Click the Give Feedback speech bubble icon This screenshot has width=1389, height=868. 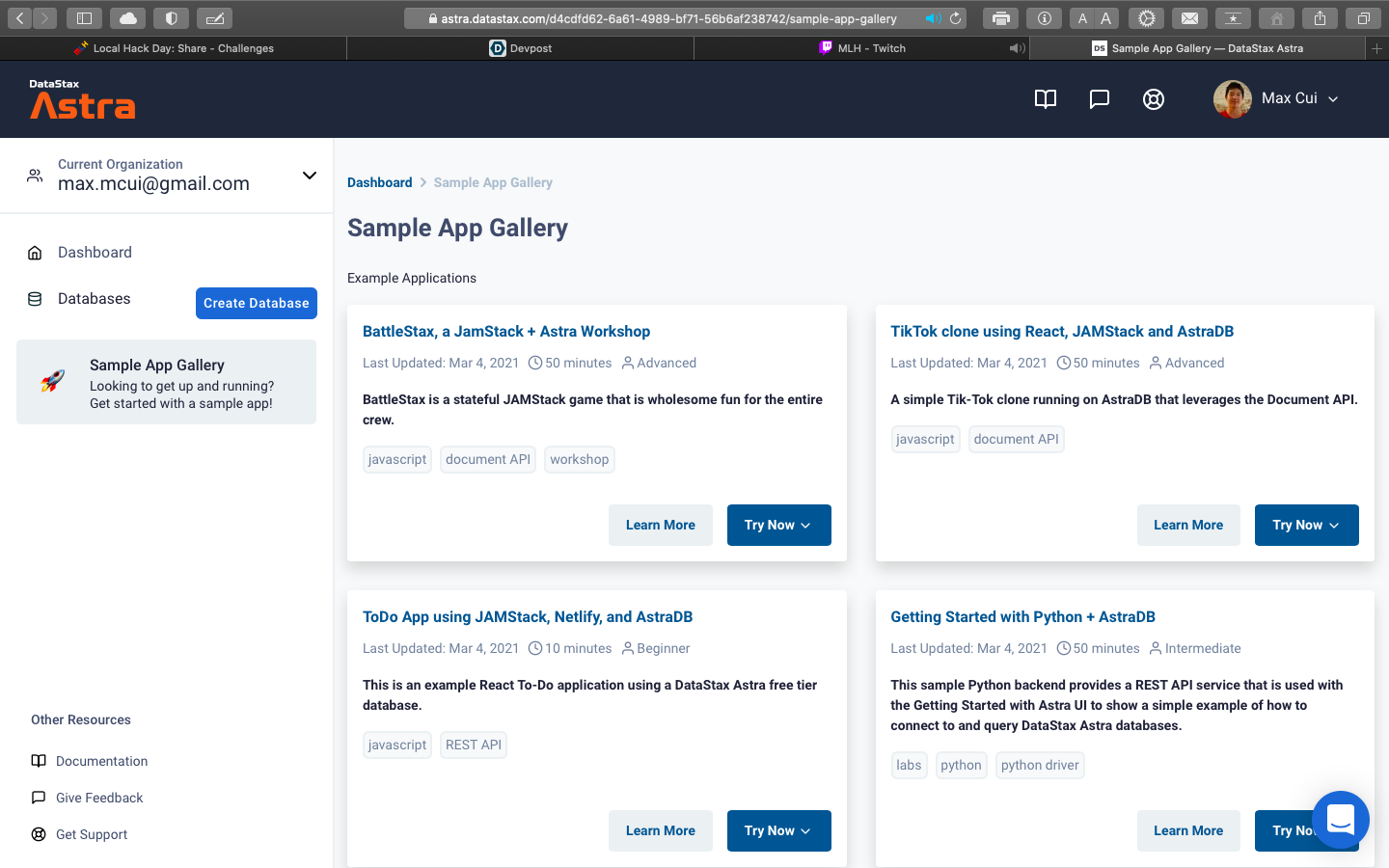[39, 798]
